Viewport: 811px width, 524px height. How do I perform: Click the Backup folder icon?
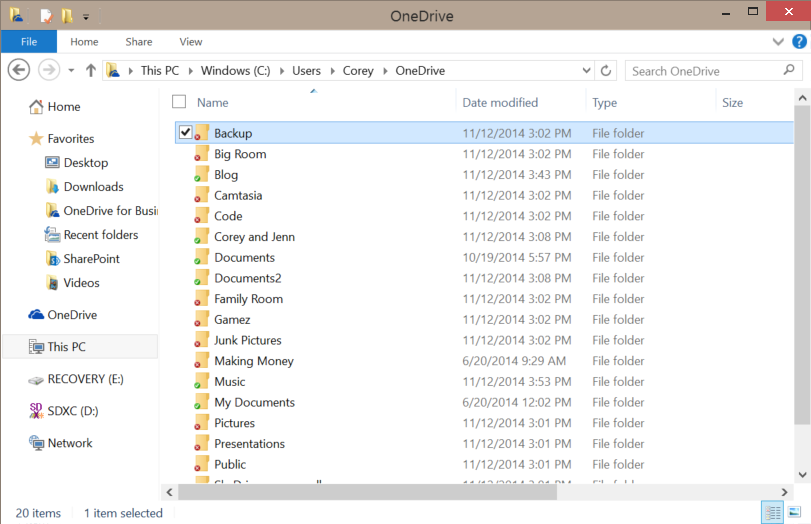coord(201,133)
